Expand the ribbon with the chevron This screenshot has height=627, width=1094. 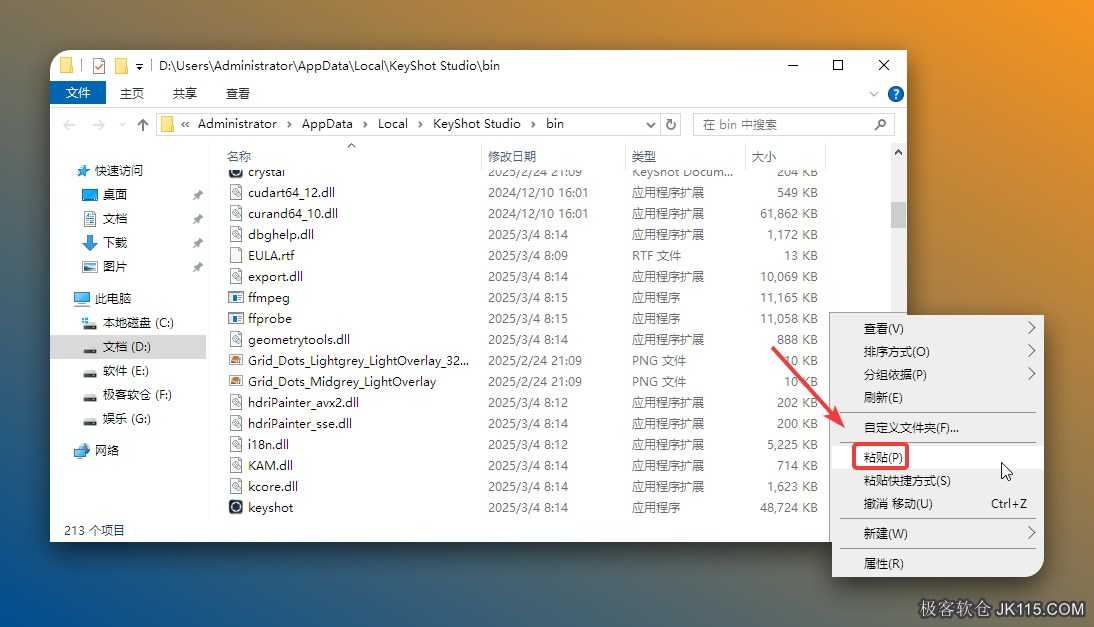(x=874, y=93)
